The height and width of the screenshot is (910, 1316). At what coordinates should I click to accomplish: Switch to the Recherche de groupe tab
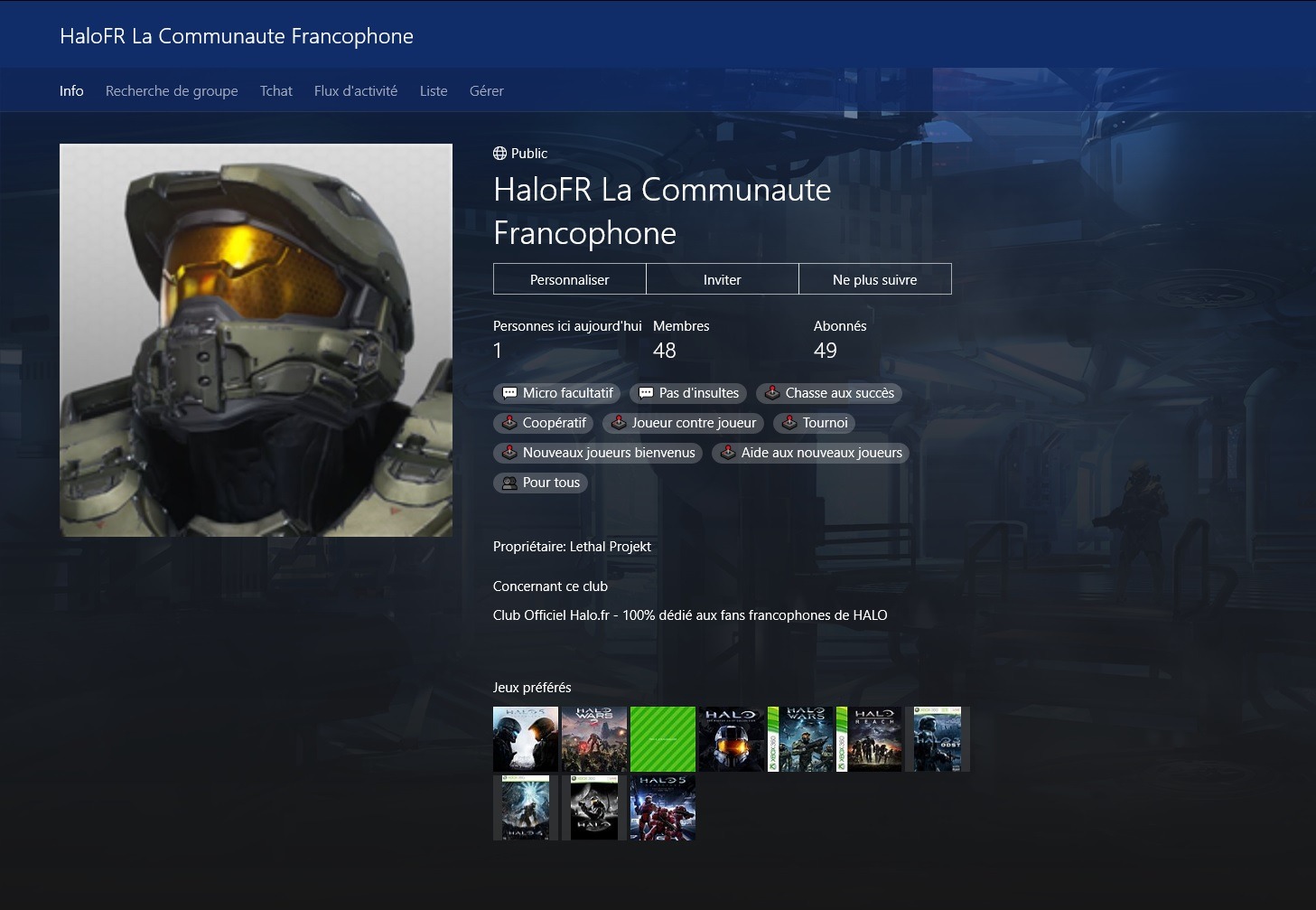172,91
